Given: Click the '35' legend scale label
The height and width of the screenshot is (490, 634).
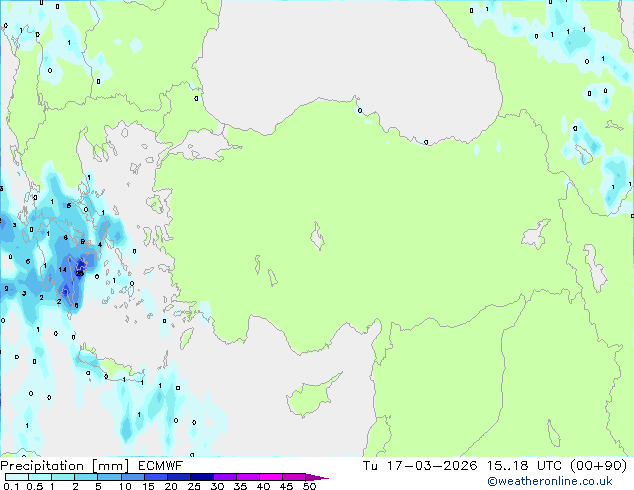Looking at the screenshot, I should tap(240, 486).
